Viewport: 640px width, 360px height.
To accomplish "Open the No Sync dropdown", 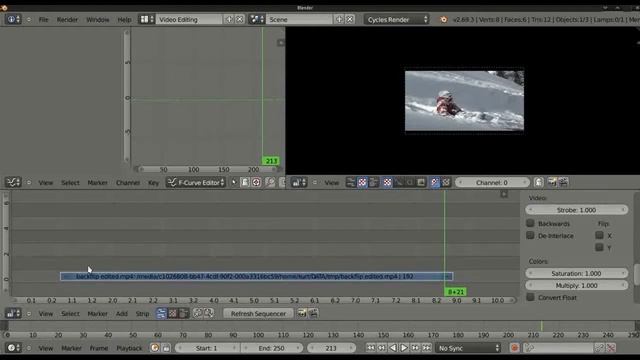I will (x=468, y=348).
